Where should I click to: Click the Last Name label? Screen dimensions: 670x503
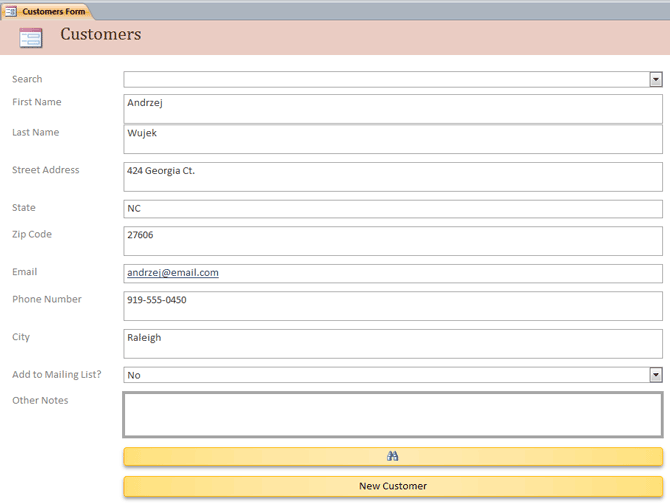(x=35, y=132)
